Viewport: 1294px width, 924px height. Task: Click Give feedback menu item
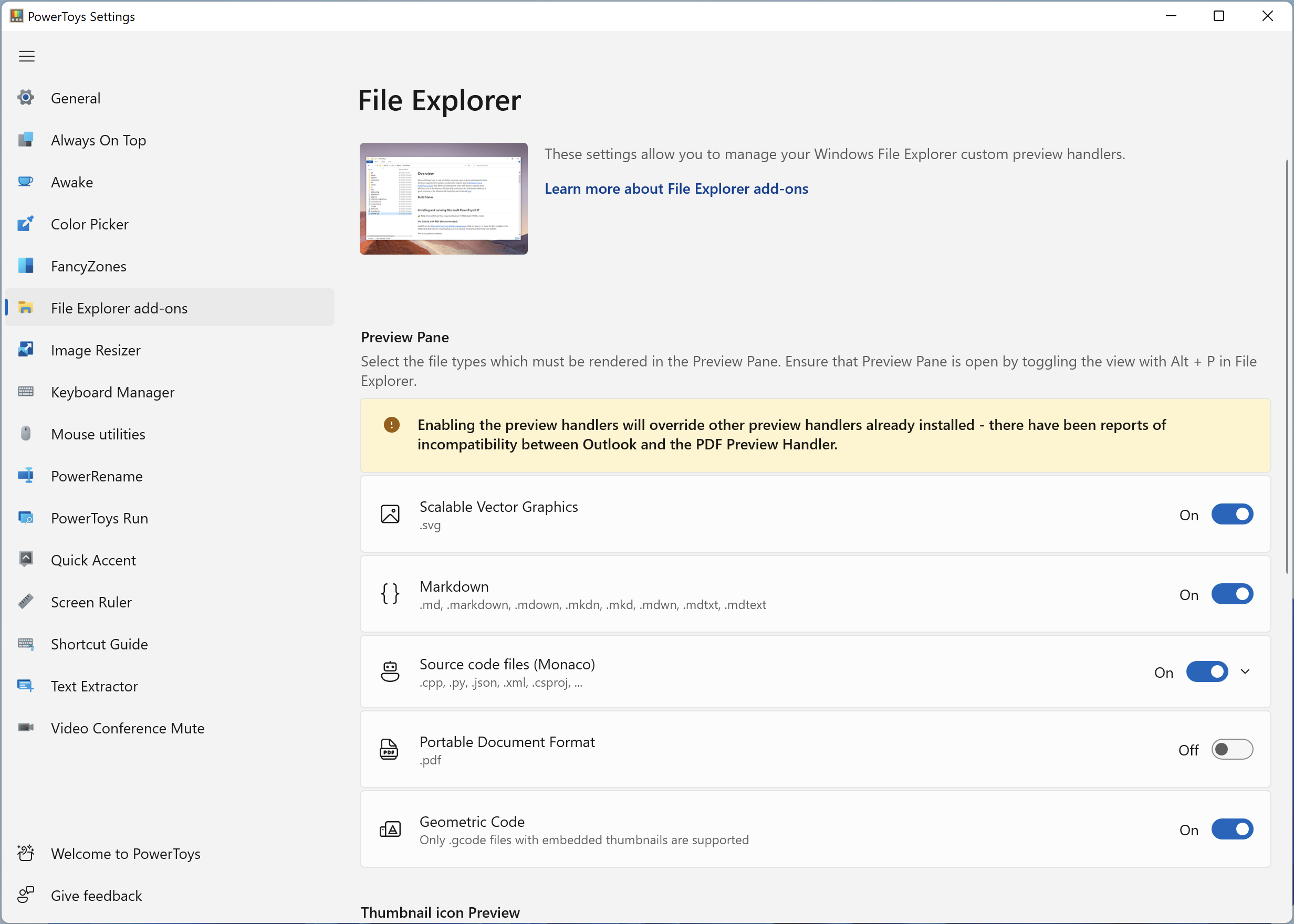97,895
